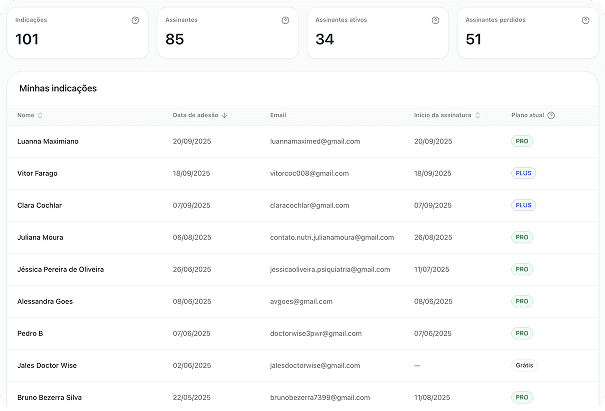Click the Plano atual column header

(527, 115)
